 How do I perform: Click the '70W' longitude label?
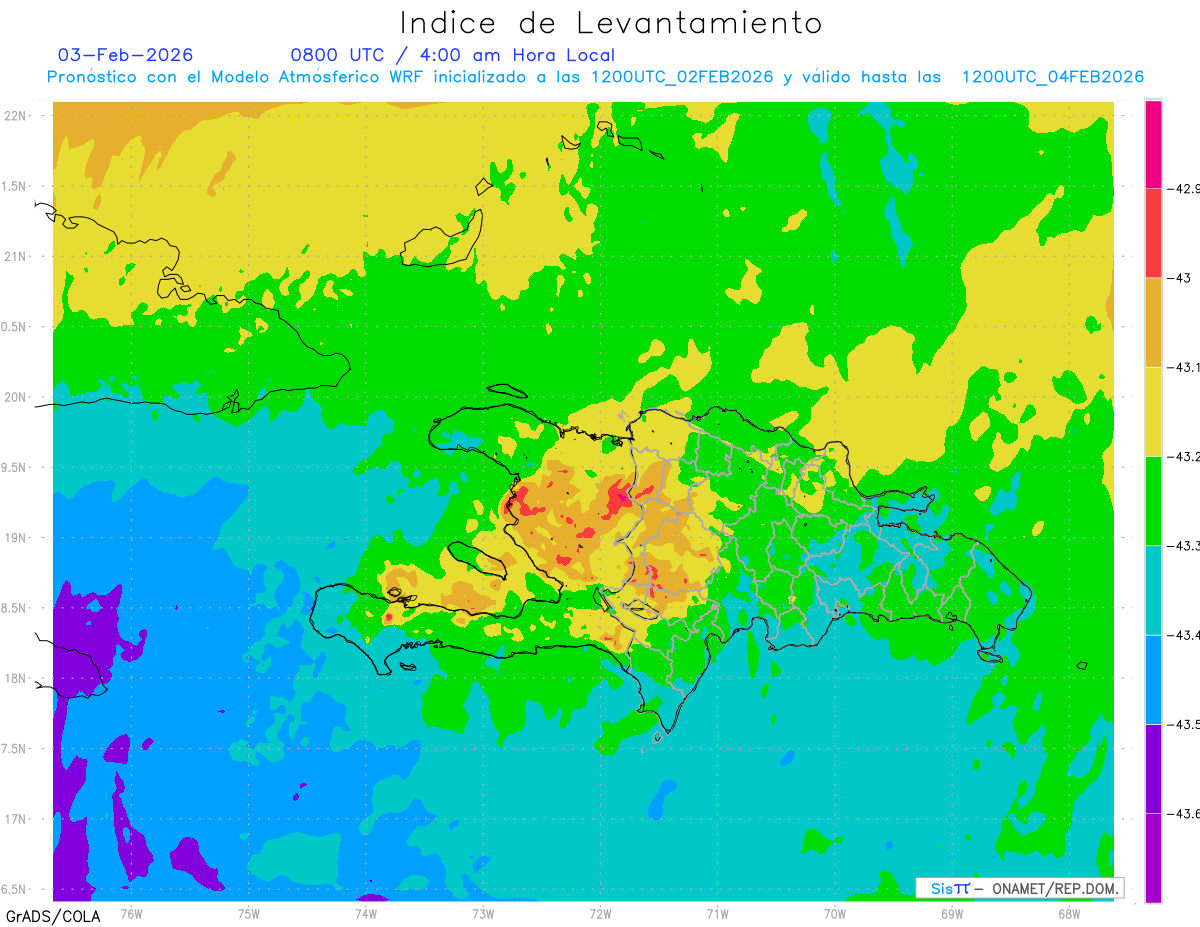point(835,914)
